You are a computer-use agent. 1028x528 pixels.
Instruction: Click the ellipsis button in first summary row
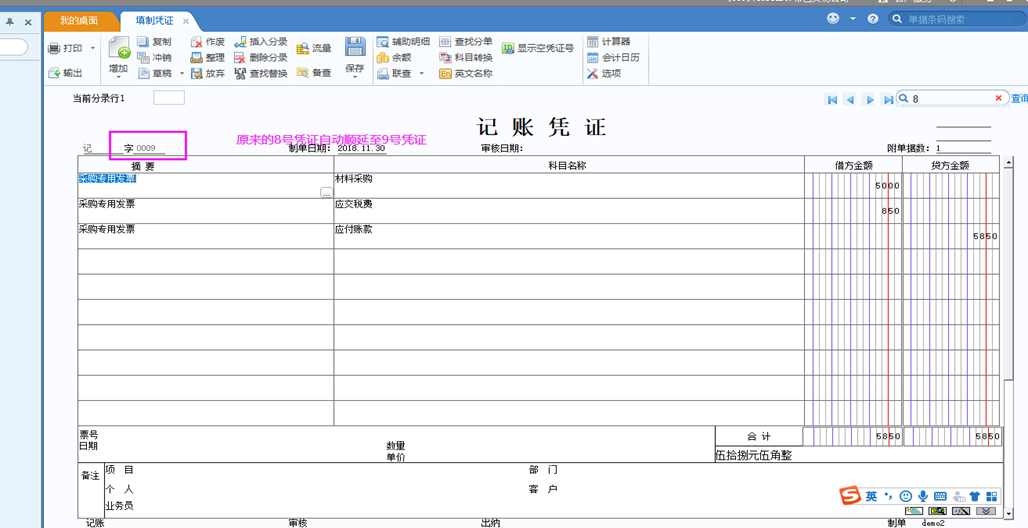coord(326,192)
